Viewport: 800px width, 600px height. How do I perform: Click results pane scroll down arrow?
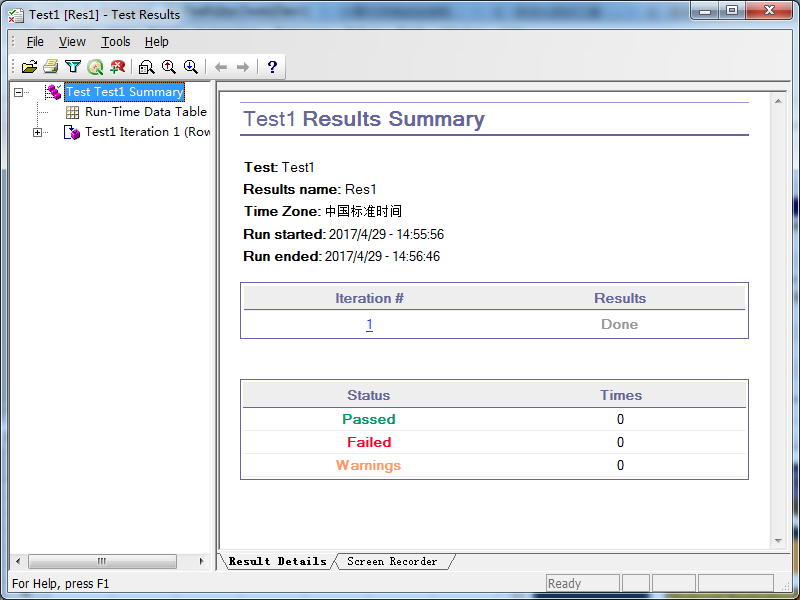tap(779, 541)
